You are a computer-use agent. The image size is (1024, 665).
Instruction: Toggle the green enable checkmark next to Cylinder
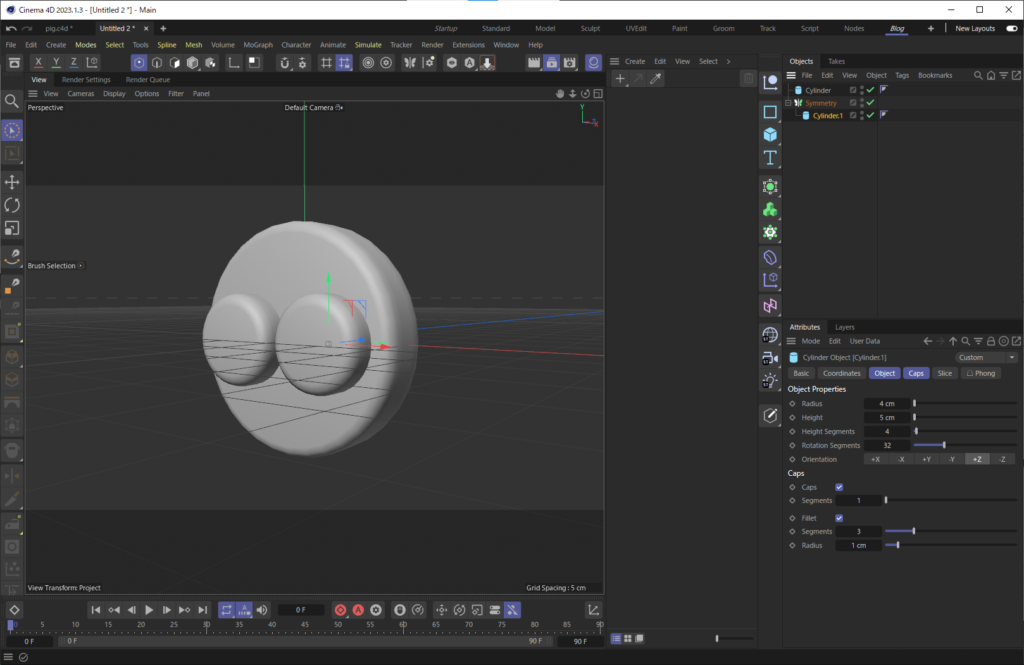click(x=870, y=90)
